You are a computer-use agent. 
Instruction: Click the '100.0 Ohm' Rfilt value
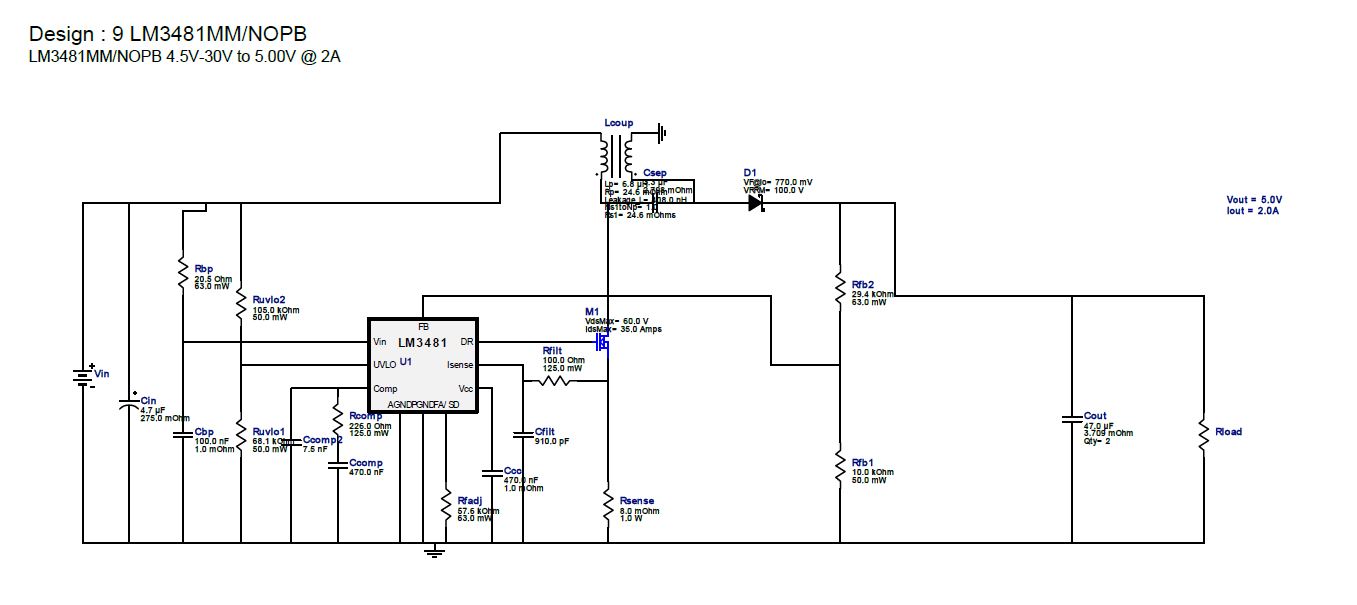coord(563,360)
